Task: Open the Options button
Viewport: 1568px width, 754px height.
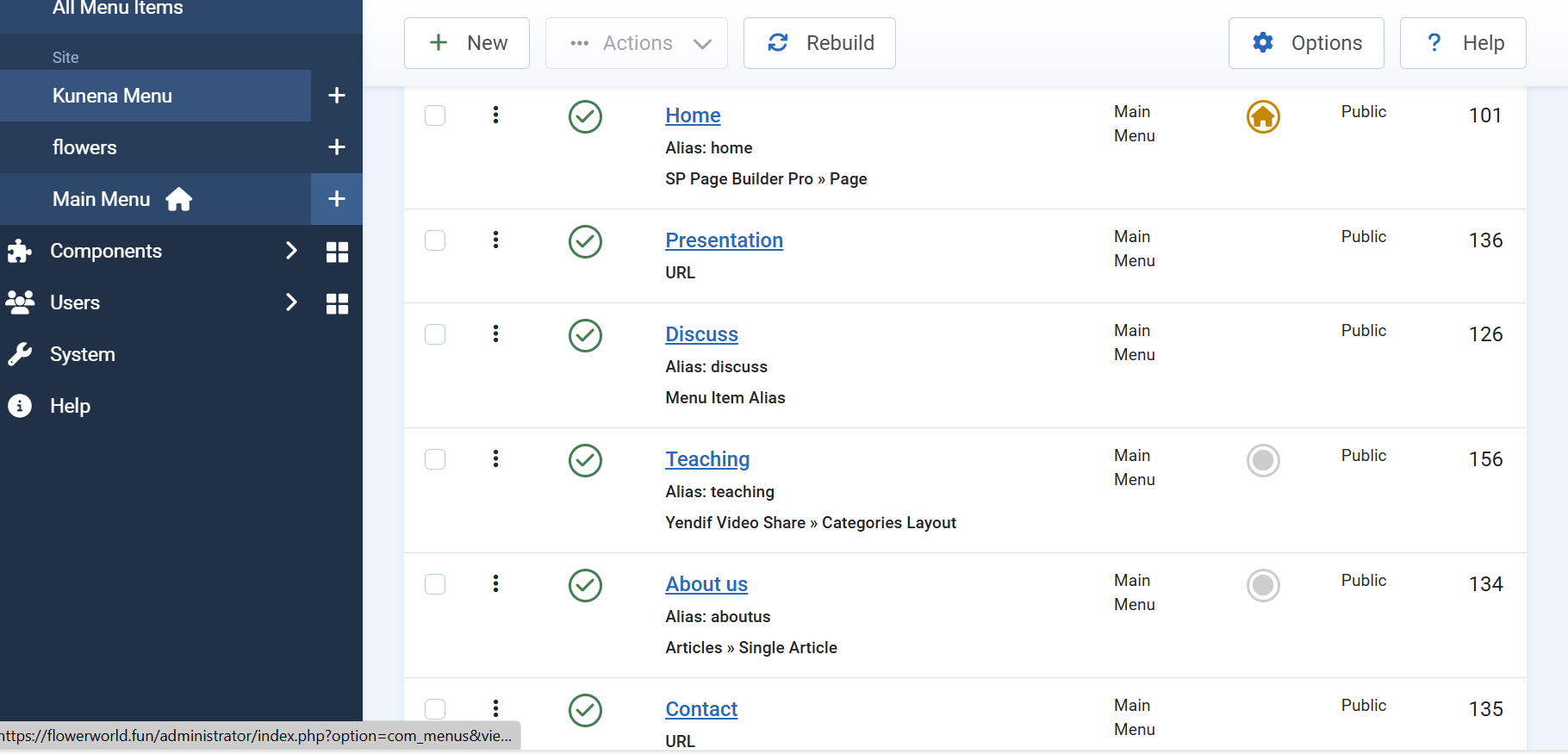Action: [x=1306, y=43]
